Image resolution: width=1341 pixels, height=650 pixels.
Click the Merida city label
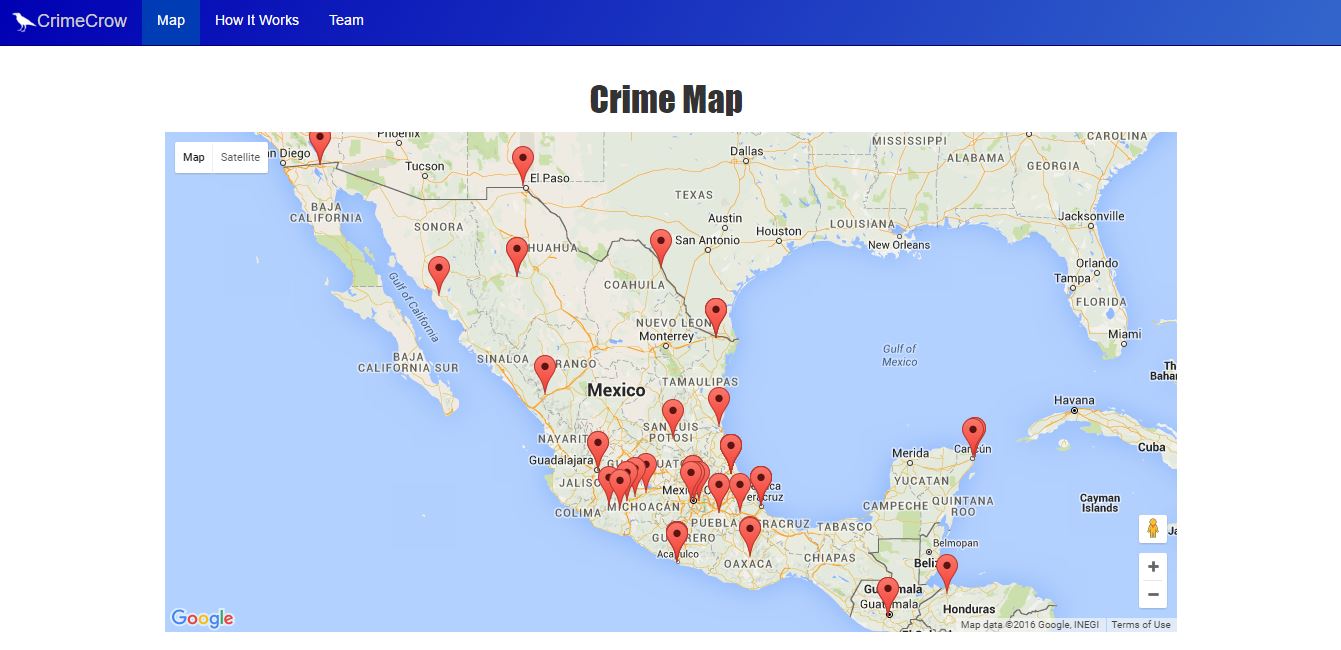point(910,454)
